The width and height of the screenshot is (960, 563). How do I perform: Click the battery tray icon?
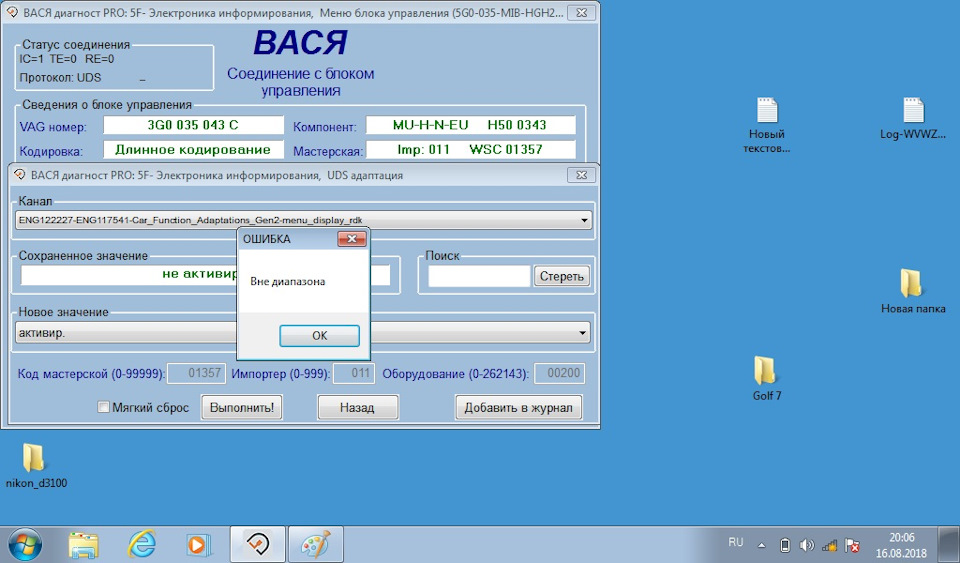tap(785, 545)
